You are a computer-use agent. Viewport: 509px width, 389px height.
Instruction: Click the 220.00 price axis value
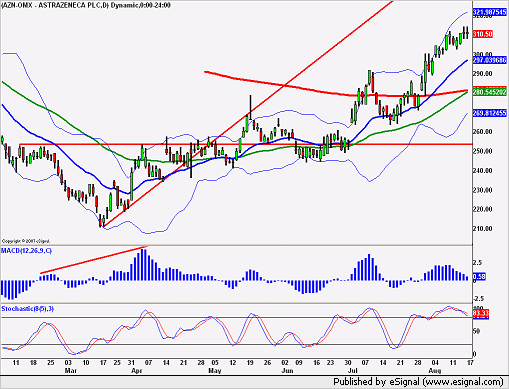coord(483,209)
